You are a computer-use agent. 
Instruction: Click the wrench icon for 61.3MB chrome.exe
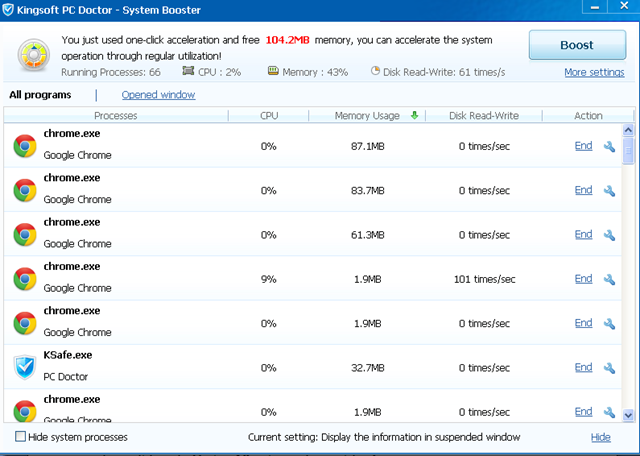click(609, 235)
